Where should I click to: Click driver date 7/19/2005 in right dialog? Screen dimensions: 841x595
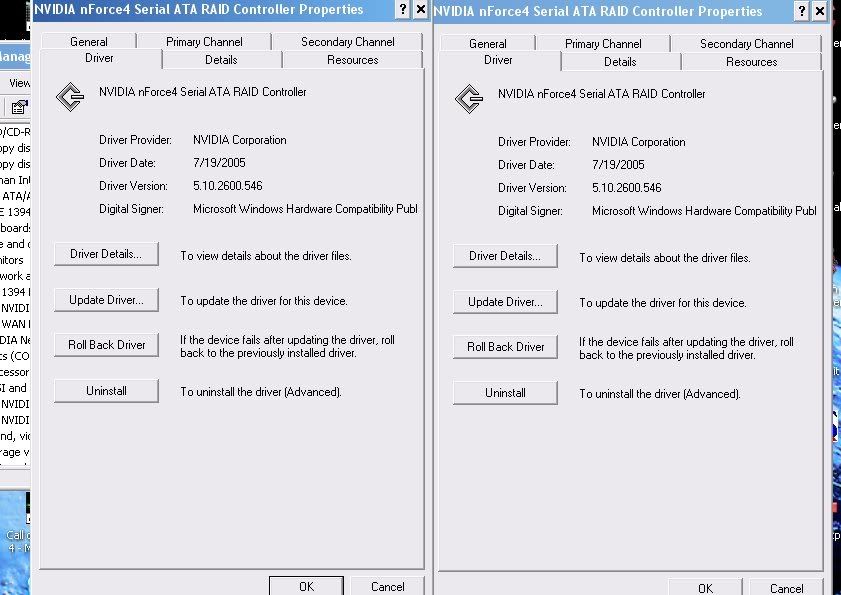coord(618,165)
